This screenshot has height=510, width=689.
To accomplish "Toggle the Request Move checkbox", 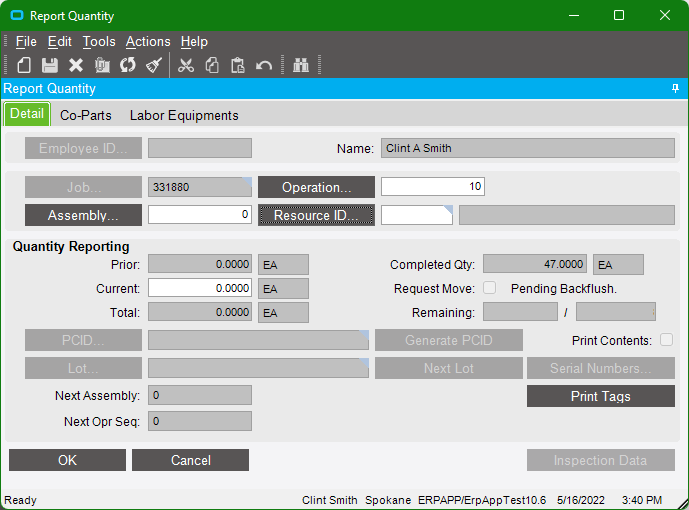I will tap(490, 288).
